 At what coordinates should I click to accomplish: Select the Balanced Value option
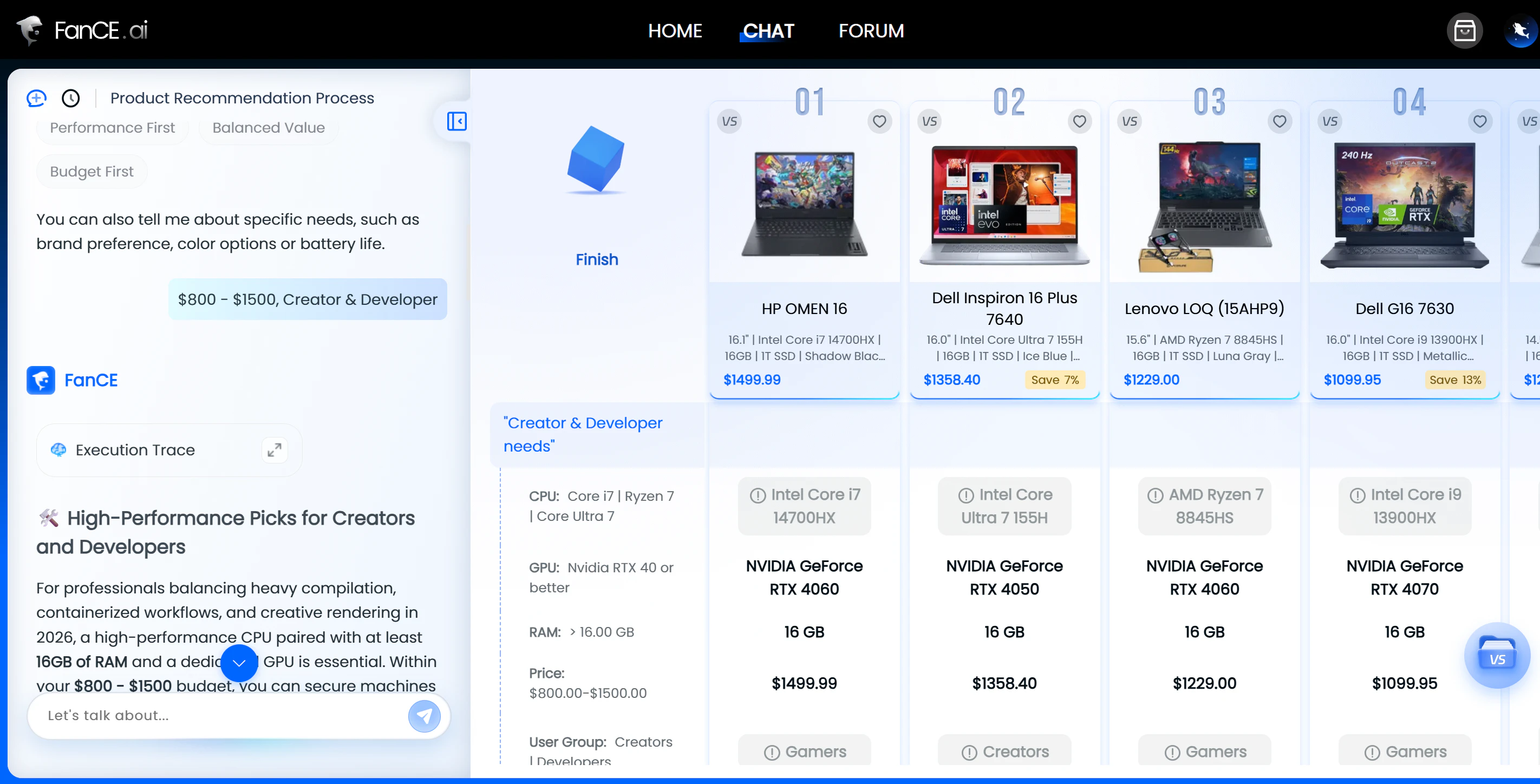tap(269, 127)
